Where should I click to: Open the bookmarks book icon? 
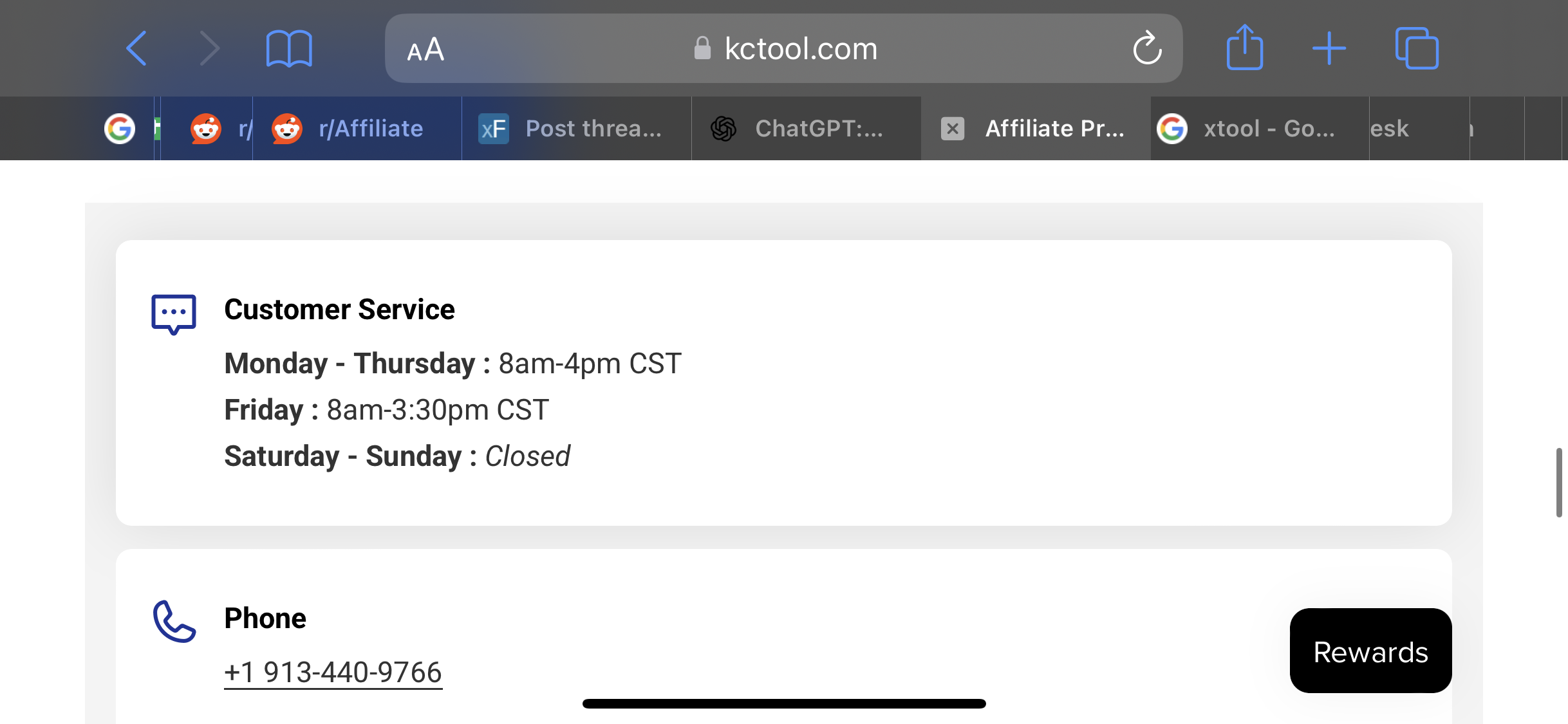click(289, 48)
